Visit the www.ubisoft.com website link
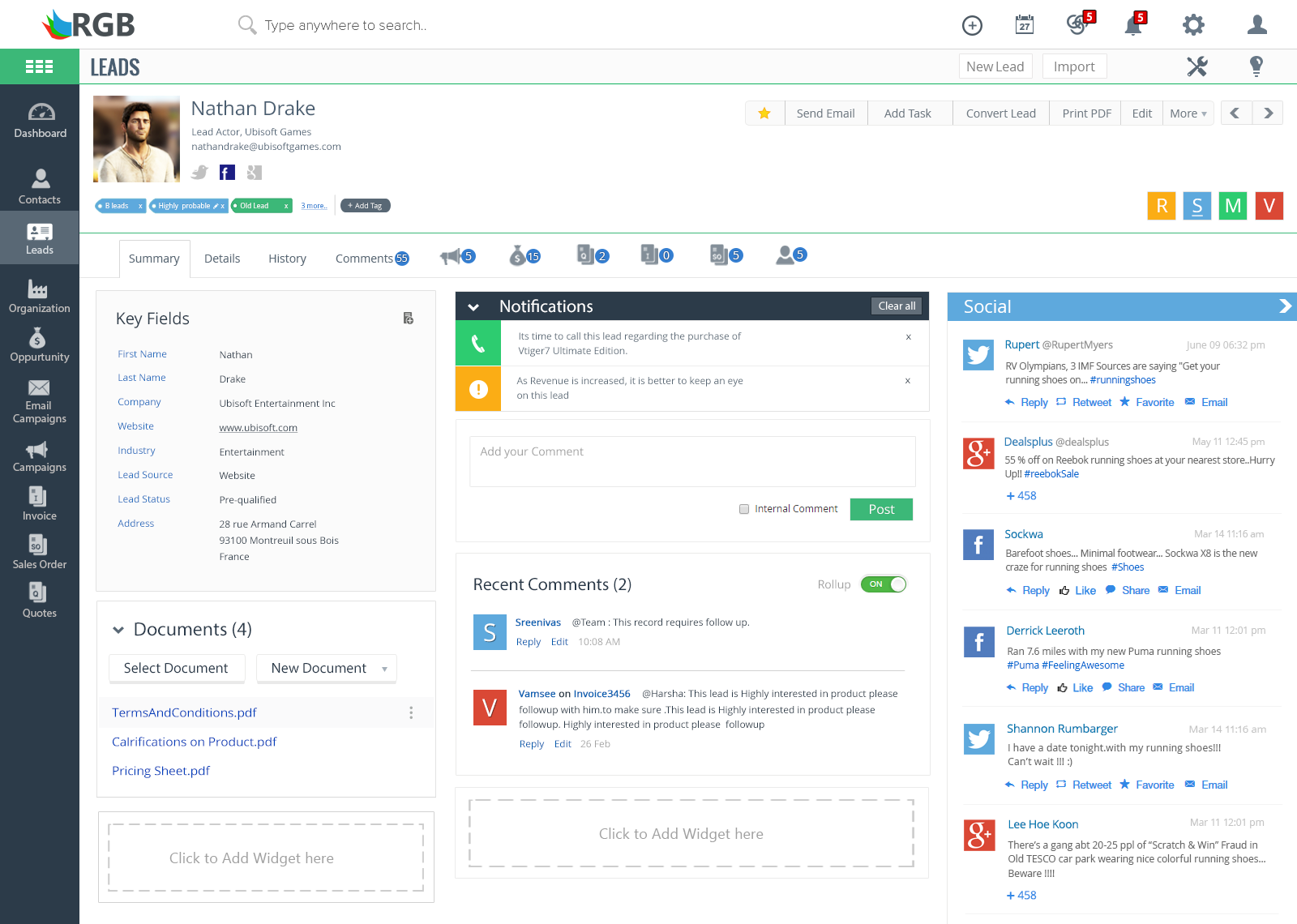Viewport: 1297px width, 924px height. click(258, 427)
